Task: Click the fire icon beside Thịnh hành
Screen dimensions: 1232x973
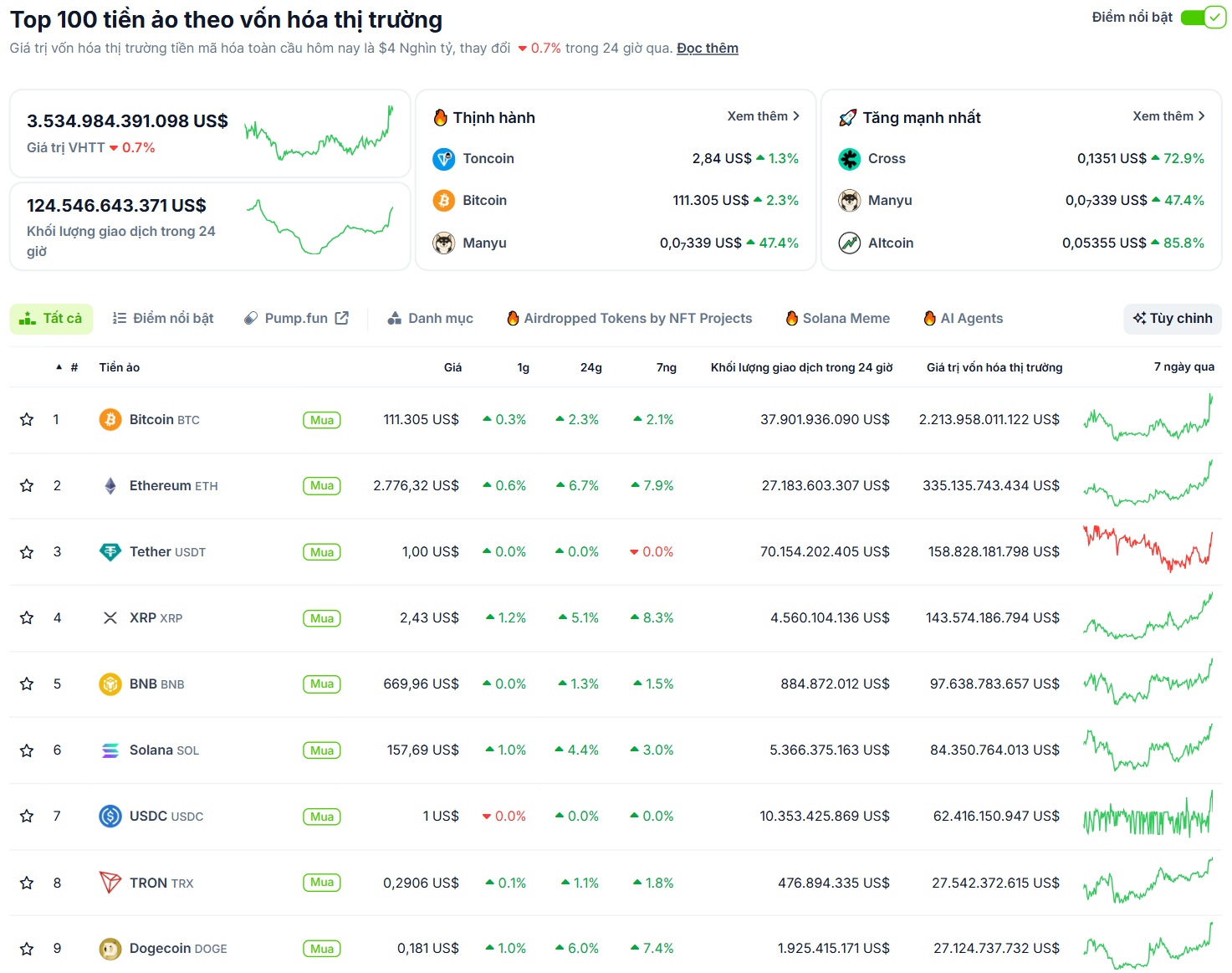Action: click(x=441, y=117)
